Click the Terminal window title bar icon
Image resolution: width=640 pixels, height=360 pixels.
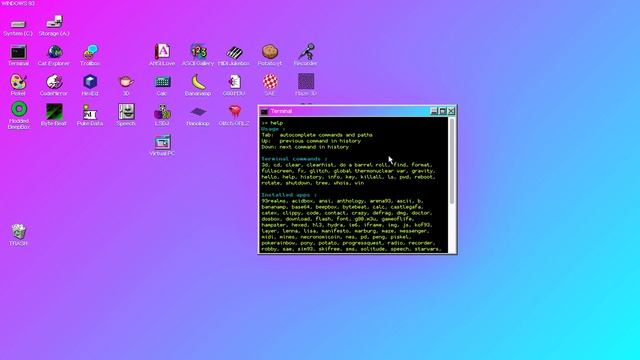264,111
